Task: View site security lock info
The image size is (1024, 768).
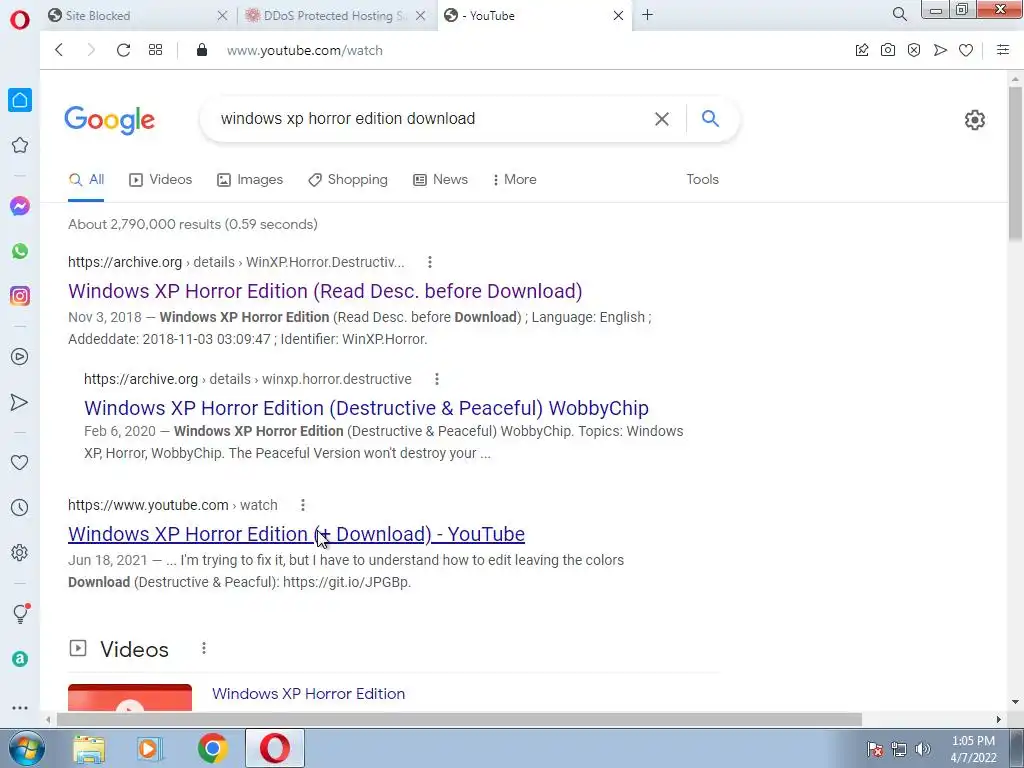Action: tap(202, 50)
